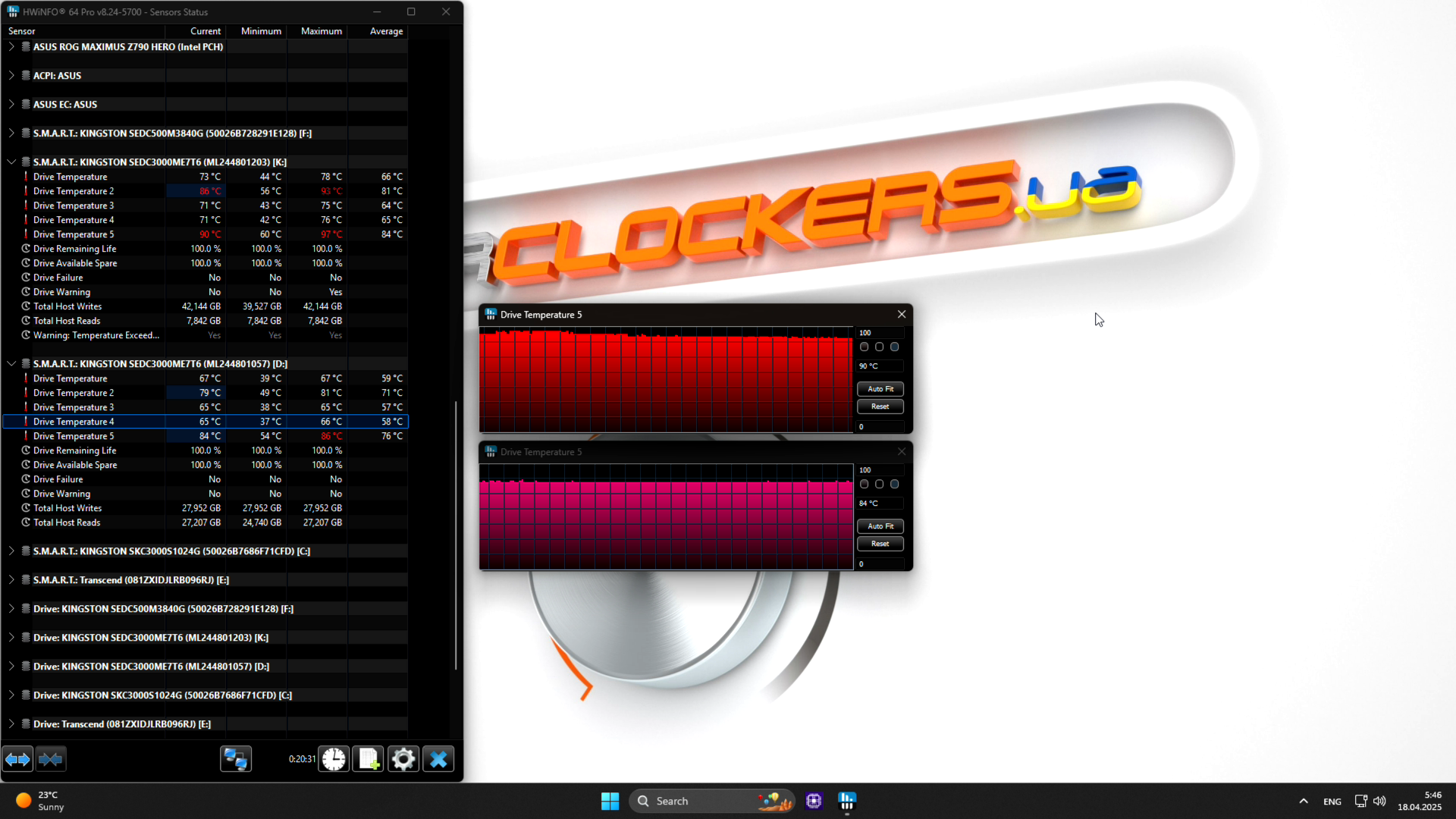Open the remote network computers icon
The width and height of the screenshot is (1456, 819).
[235, 759]
